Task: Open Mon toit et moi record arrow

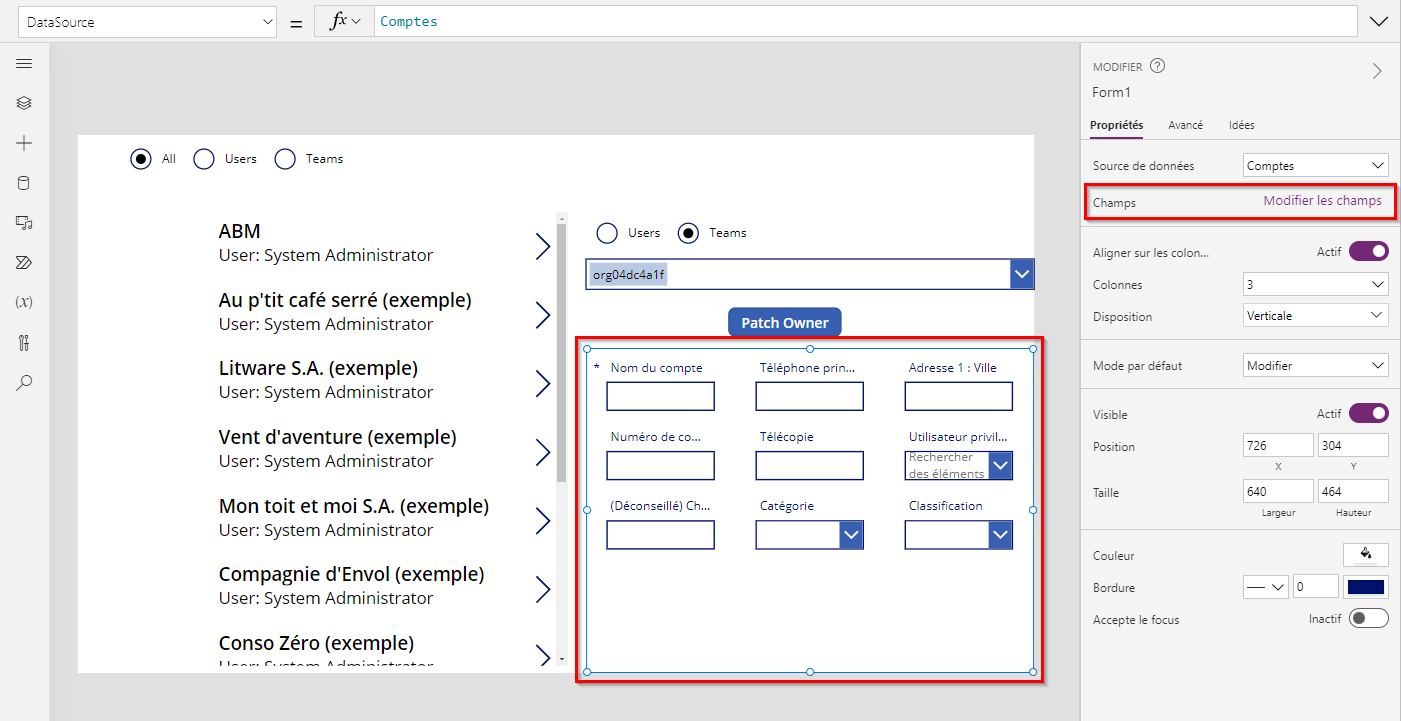Action: pyautogui.click(x=543, y=521)
